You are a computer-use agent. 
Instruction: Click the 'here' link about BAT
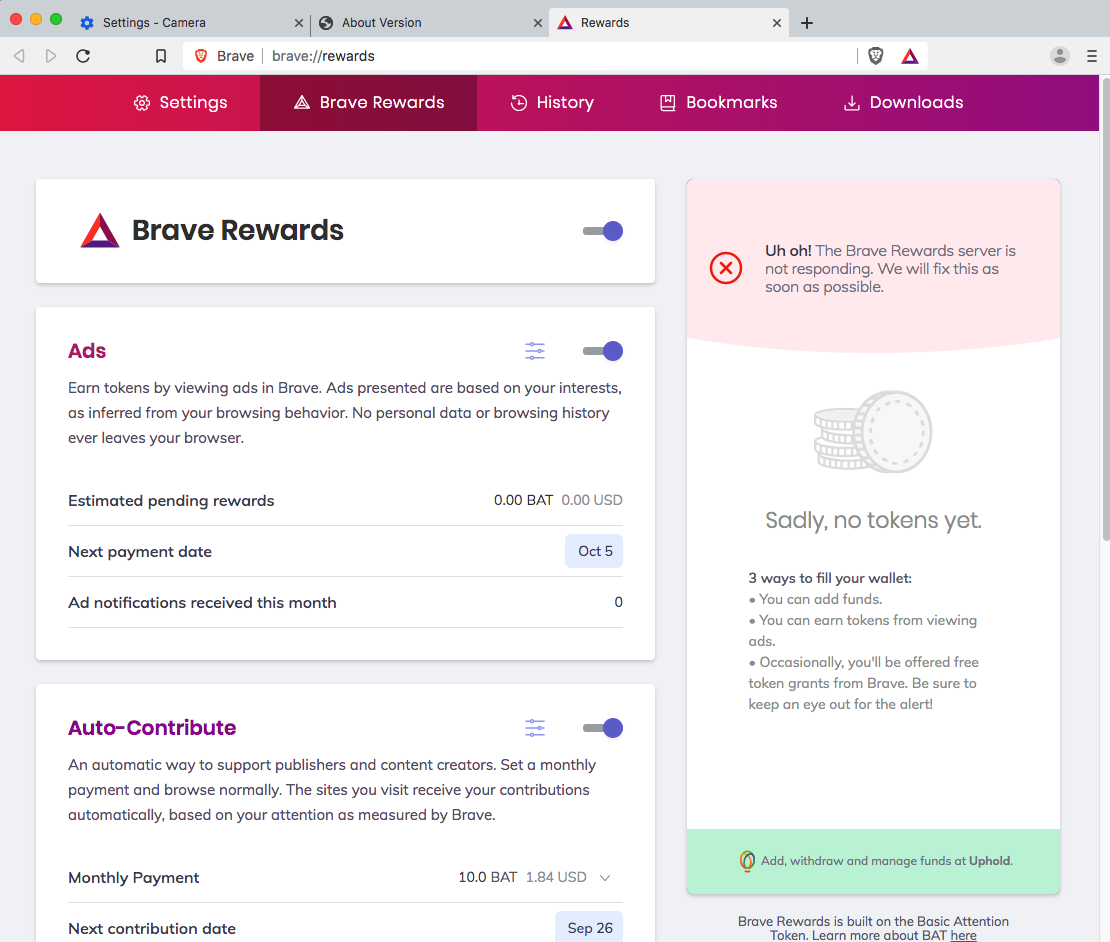tap(963, 936)
